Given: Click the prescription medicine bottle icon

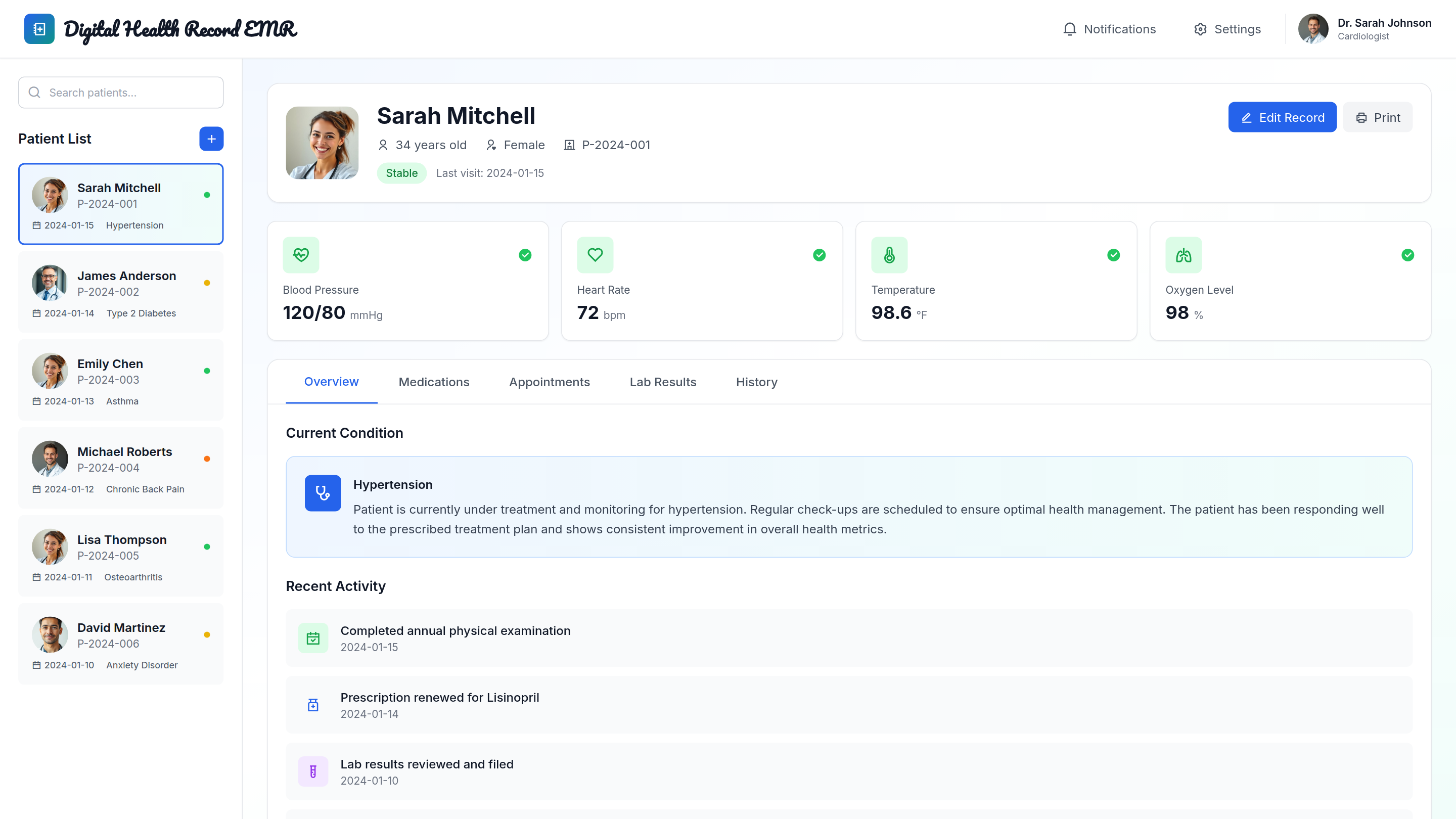Looking at the screenshot, I should click(312, 705).
